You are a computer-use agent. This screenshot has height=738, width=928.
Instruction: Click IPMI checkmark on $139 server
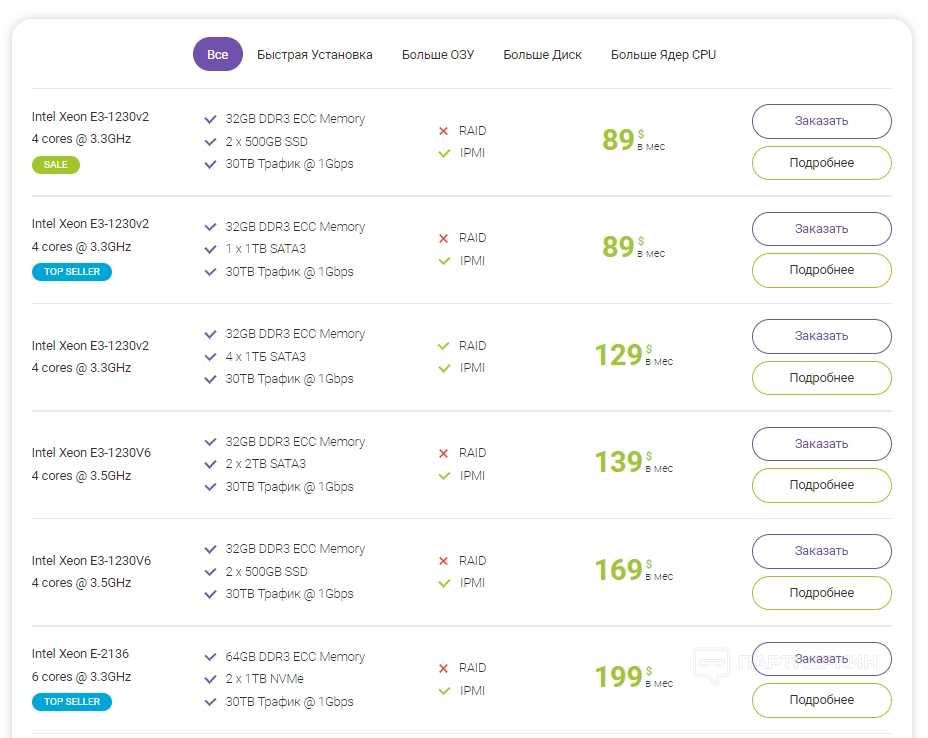443,476
